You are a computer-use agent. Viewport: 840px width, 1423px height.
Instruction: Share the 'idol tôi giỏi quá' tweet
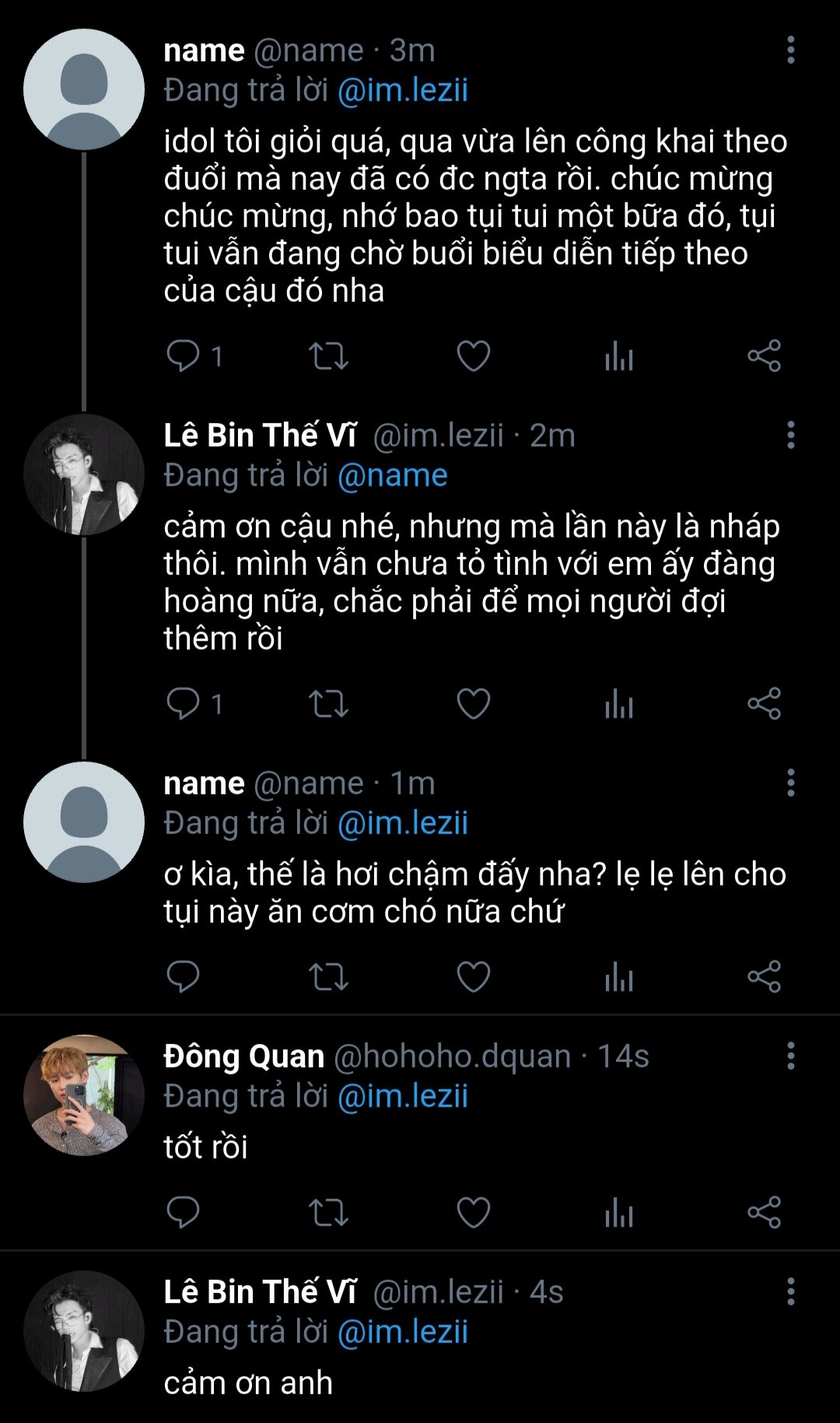click(x=764, y=356)
